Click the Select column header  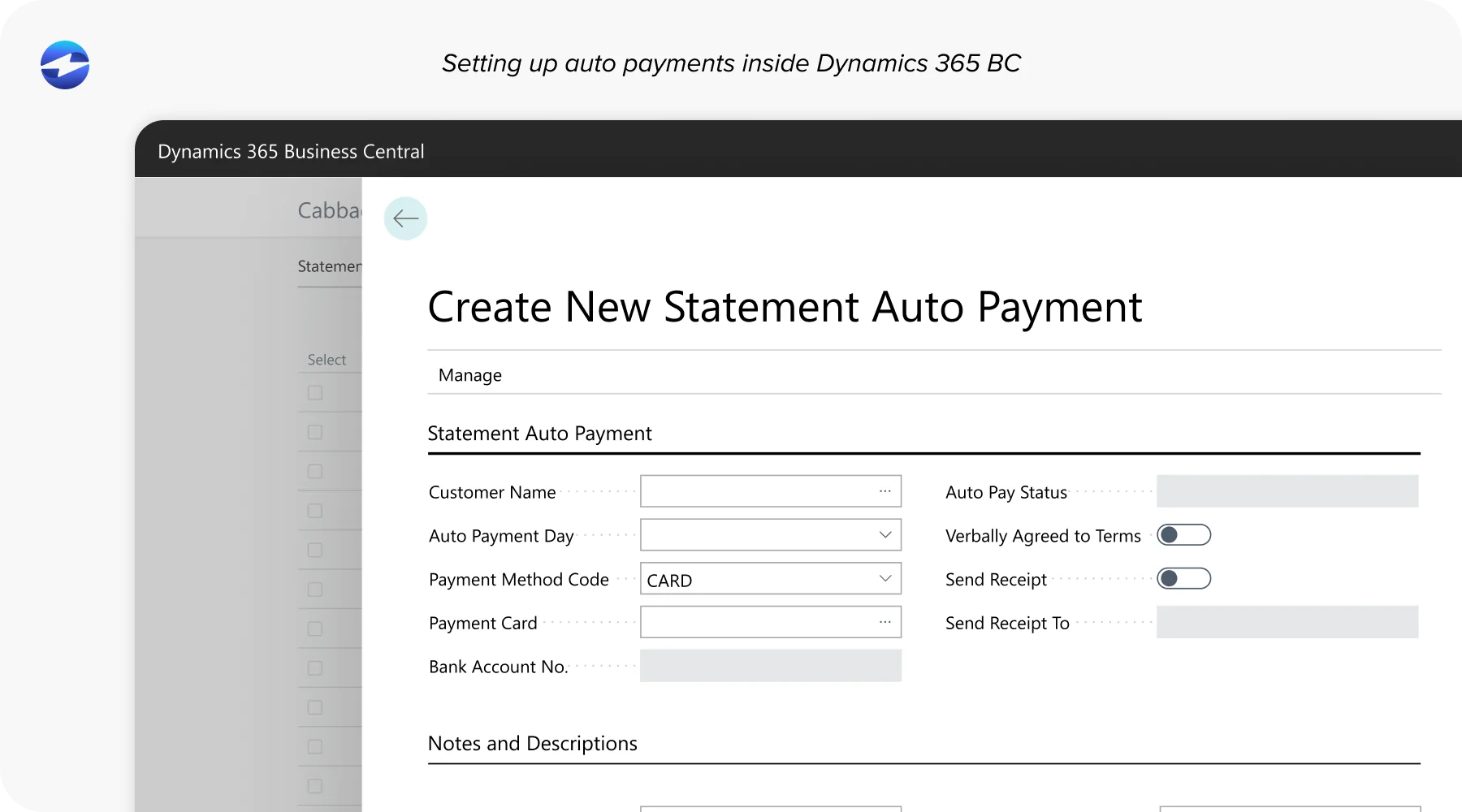327,360
